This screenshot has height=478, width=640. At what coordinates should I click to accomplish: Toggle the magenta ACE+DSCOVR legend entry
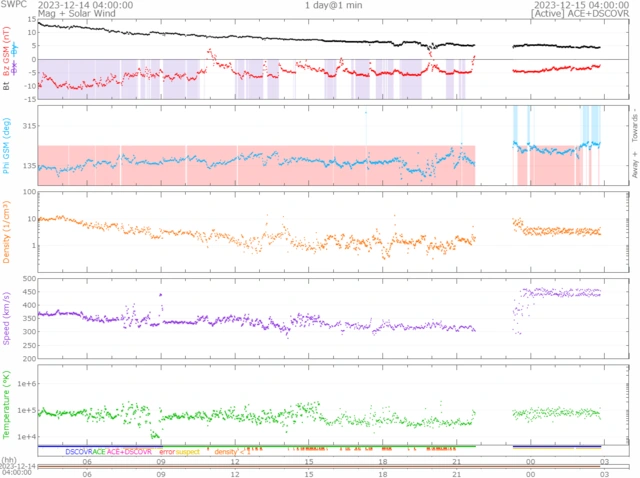[x=129, y=452]
